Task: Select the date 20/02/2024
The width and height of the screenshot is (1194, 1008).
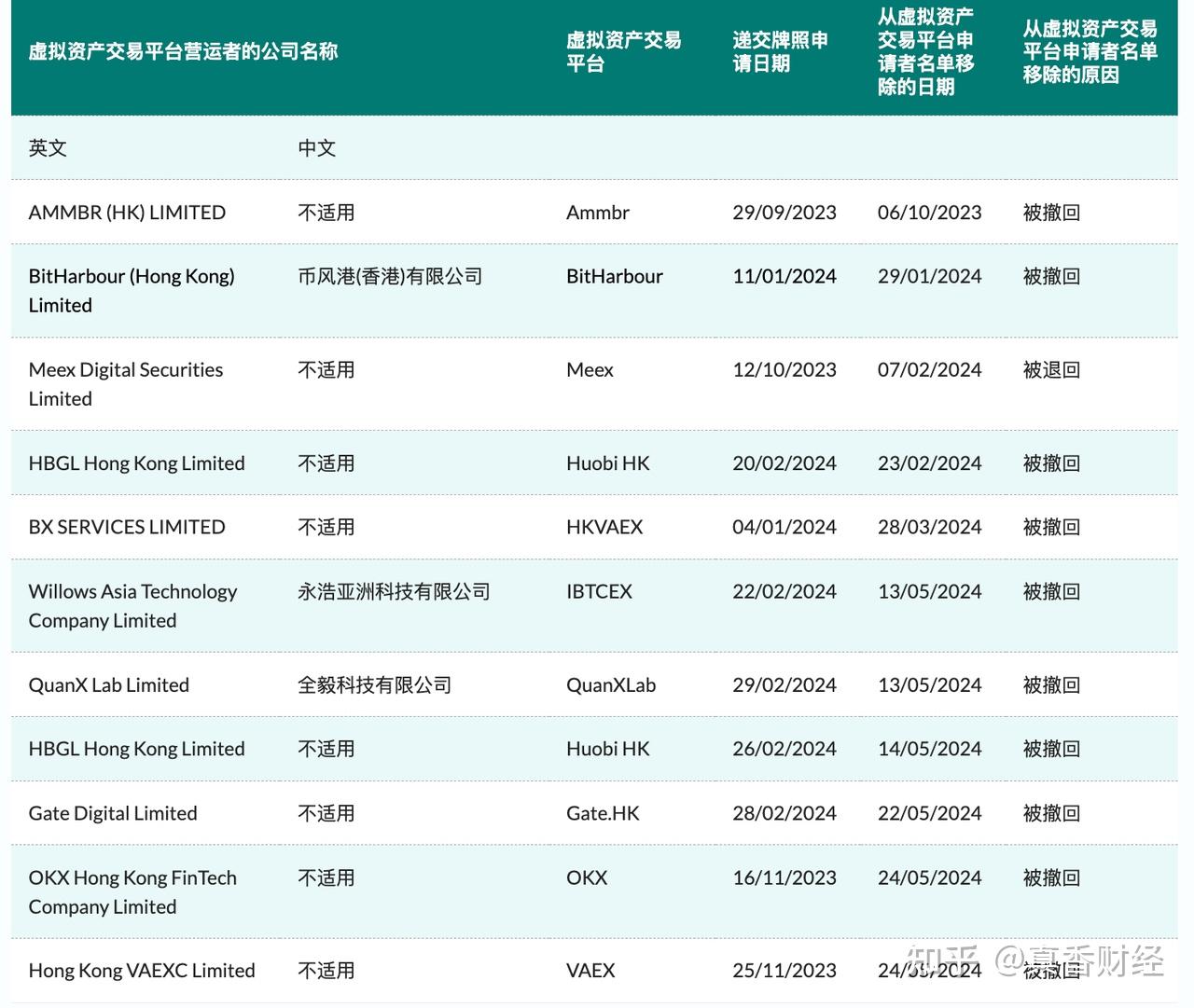Action: tap(784, 463)
